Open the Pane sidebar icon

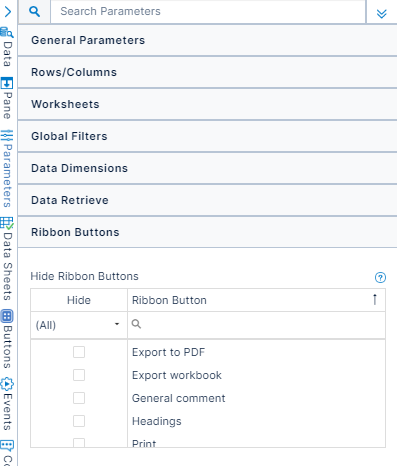click(7, 83)
